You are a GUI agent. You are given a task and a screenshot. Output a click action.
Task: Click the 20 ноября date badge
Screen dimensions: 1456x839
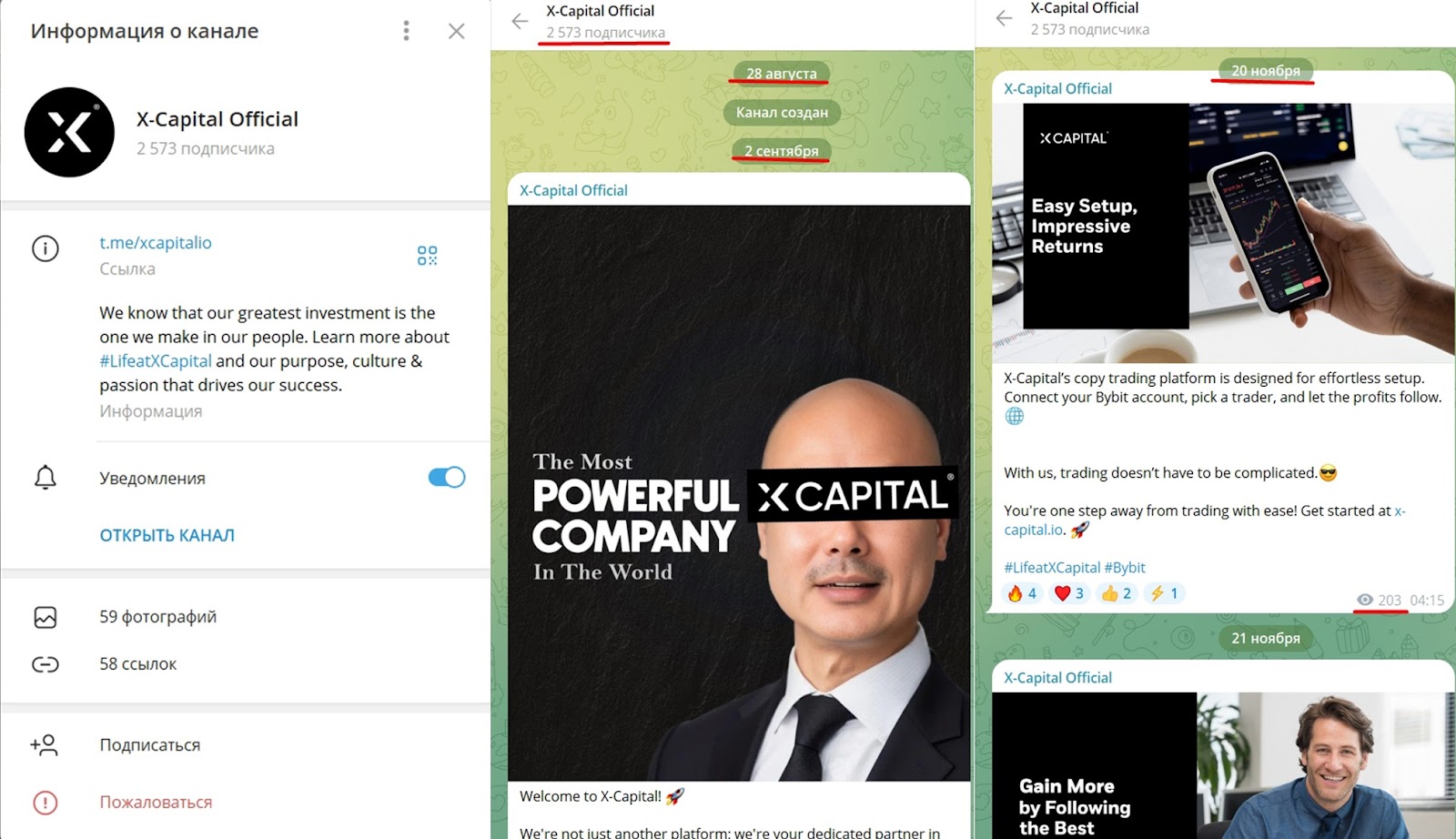pyautogui.click(x=1266, y=70)
